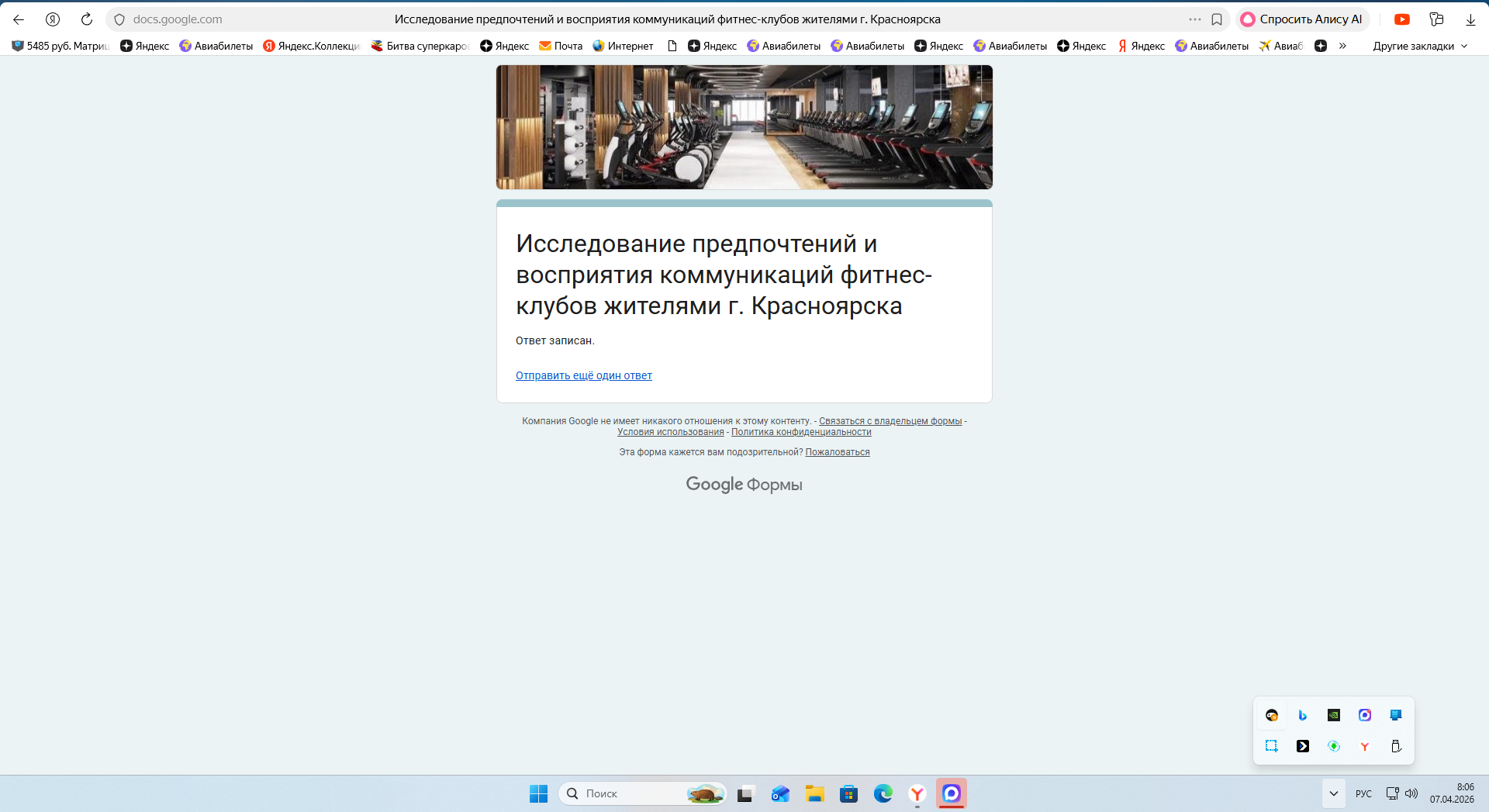The height and width of the screenshot is (812, 1489).
Task: Launch Microsoft Edge from the taskbar
Action: (x=883, y=793)
